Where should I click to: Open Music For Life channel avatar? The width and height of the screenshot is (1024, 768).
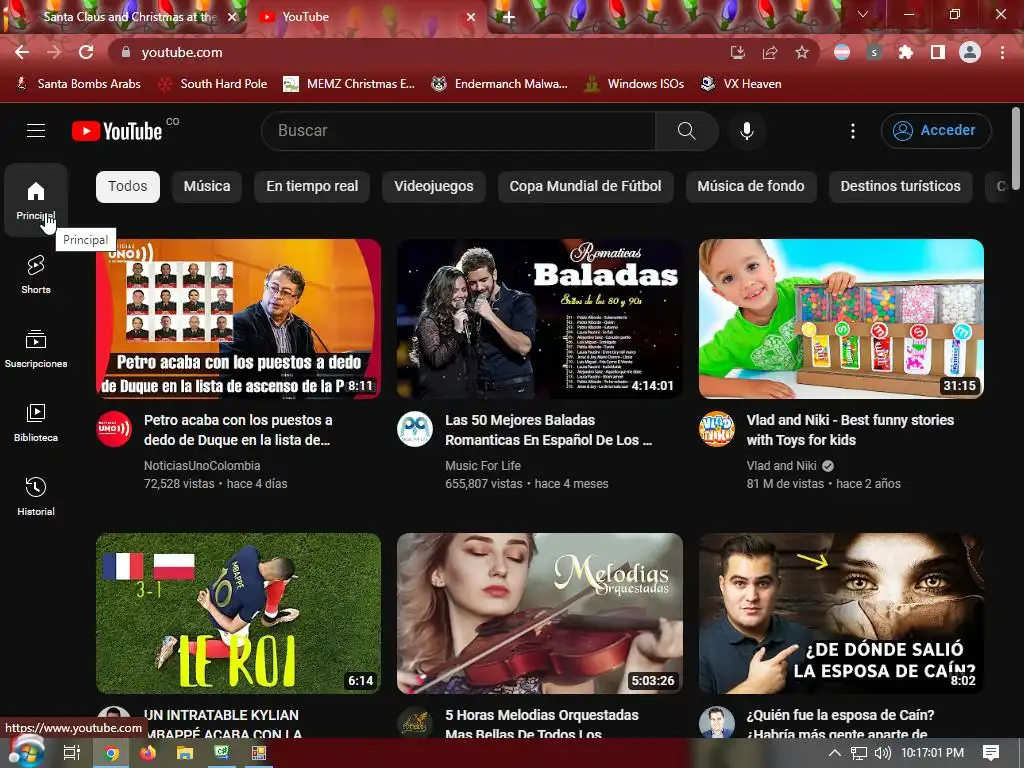coord(415,429)
